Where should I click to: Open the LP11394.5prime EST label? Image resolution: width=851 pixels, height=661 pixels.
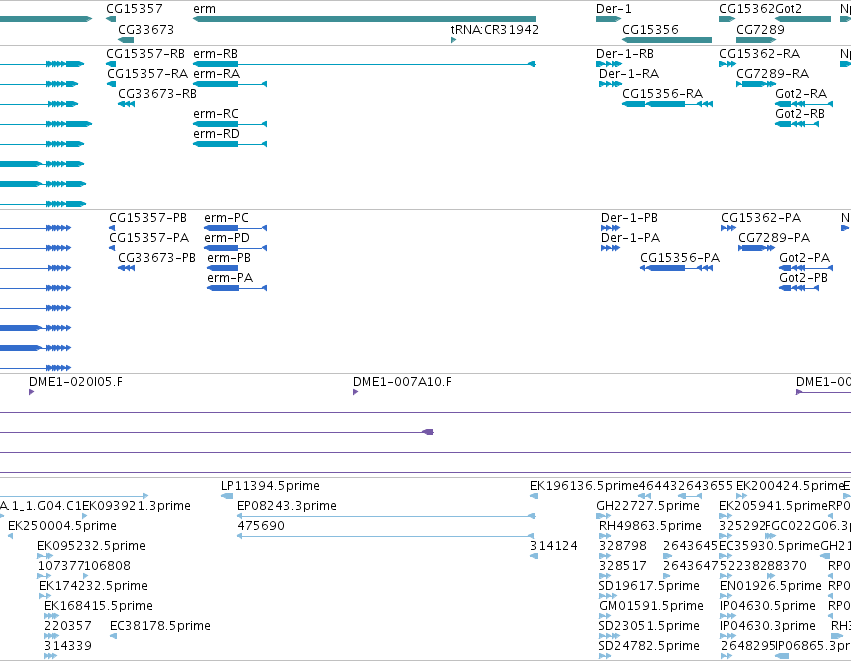coord(270,486)
